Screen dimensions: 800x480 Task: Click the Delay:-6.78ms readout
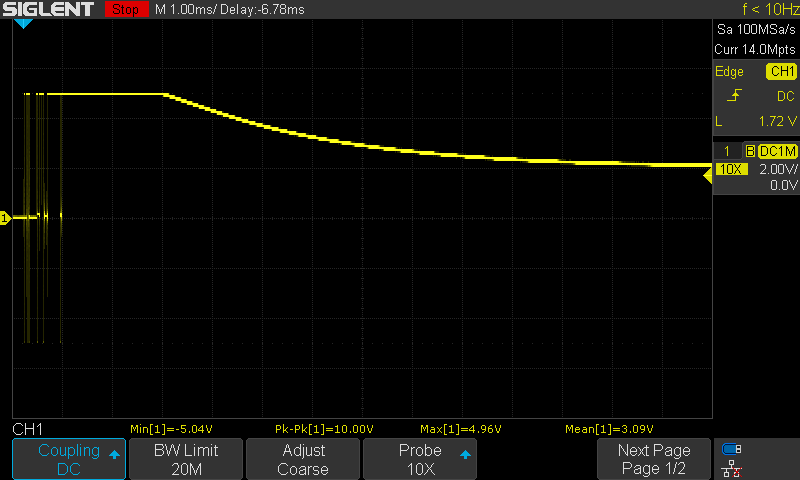(x=262, y=10)
